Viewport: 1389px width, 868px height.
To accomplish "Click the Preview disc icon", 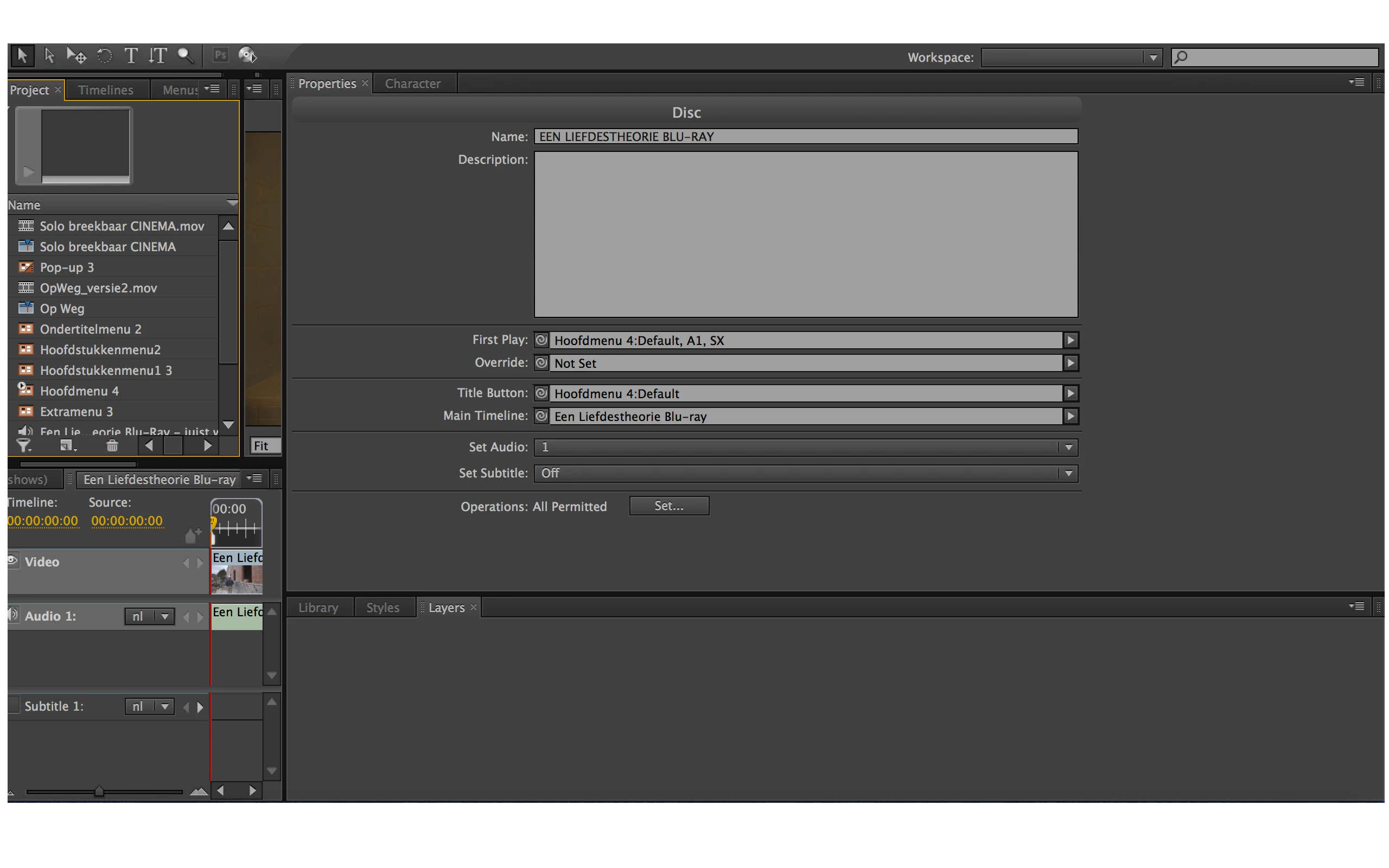I will tap(247, 56).
